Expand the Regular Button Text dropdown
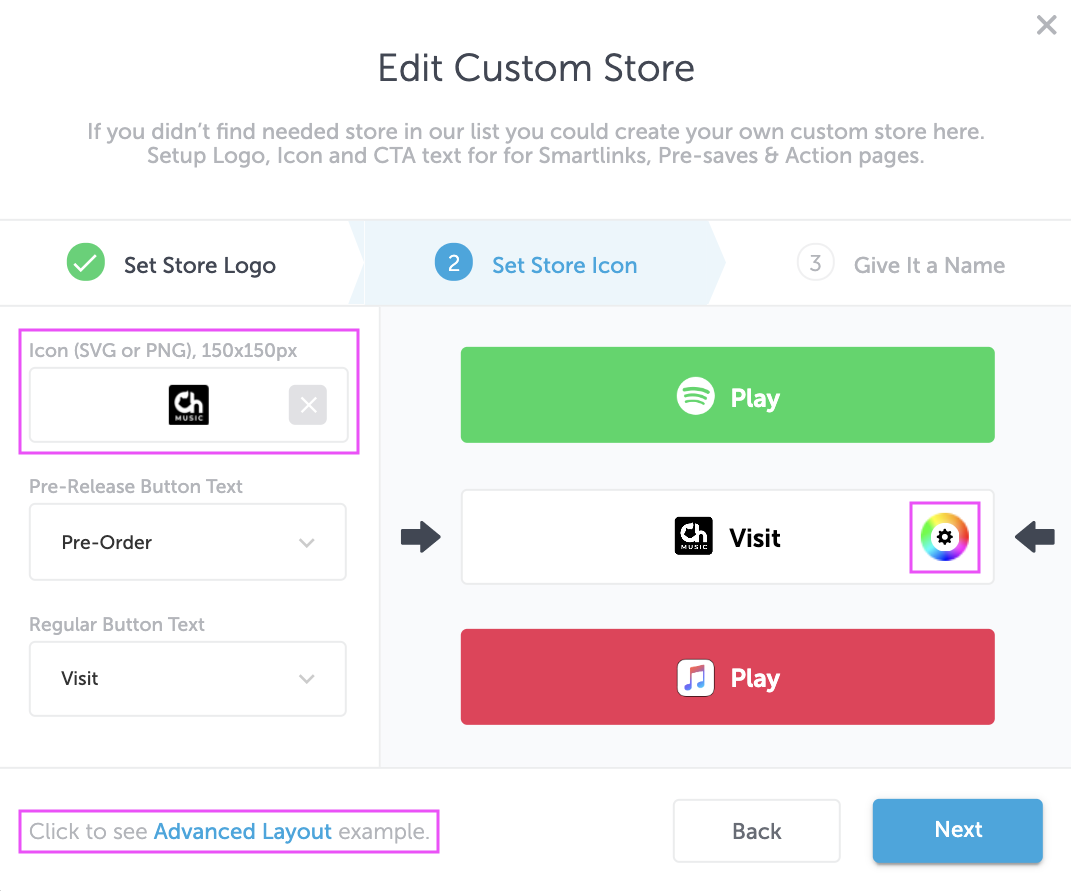The height and width of the screenshot is (891, 1071). click(x=188, y=678)
